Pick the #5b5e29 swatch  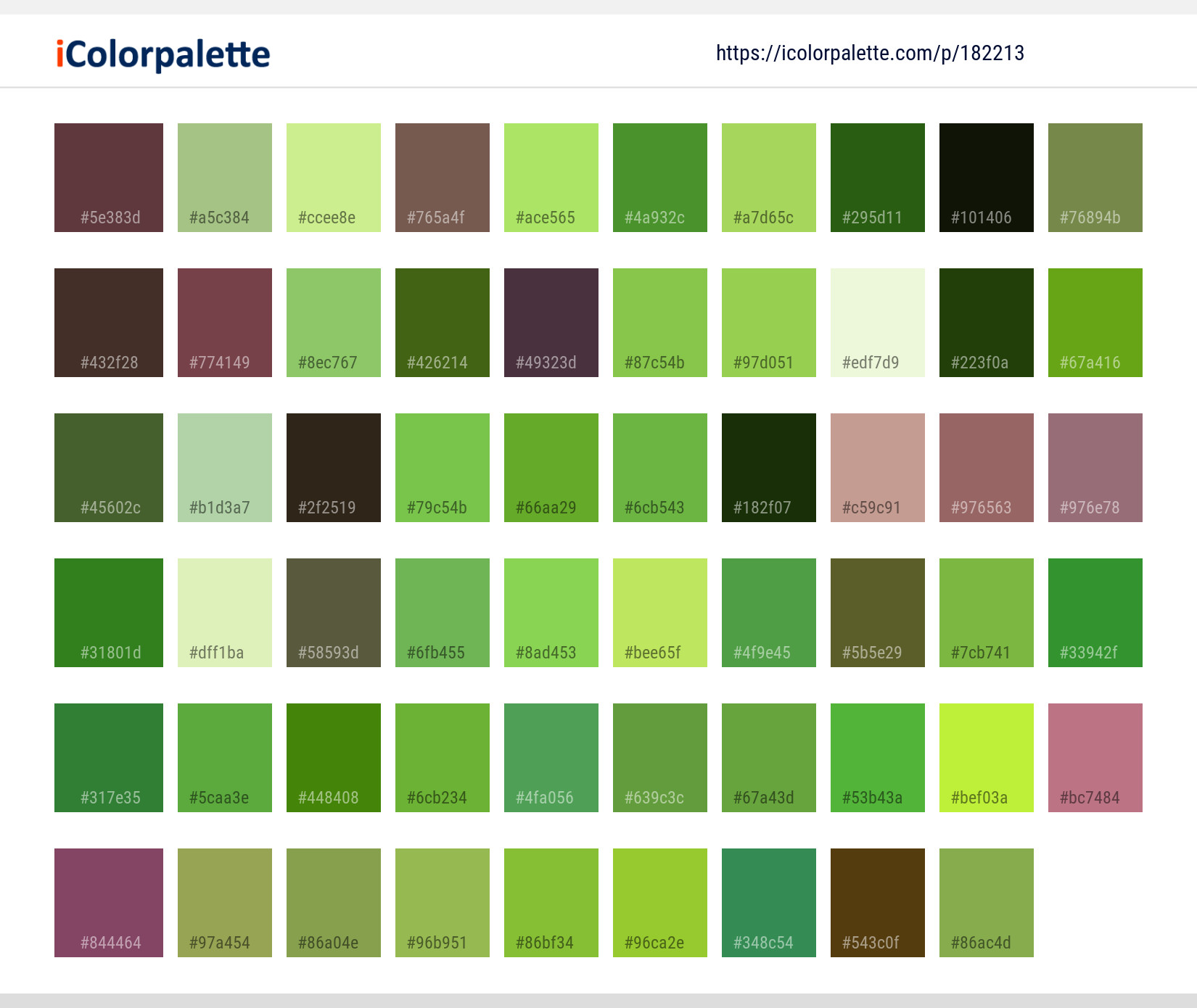tap(878, 613)
